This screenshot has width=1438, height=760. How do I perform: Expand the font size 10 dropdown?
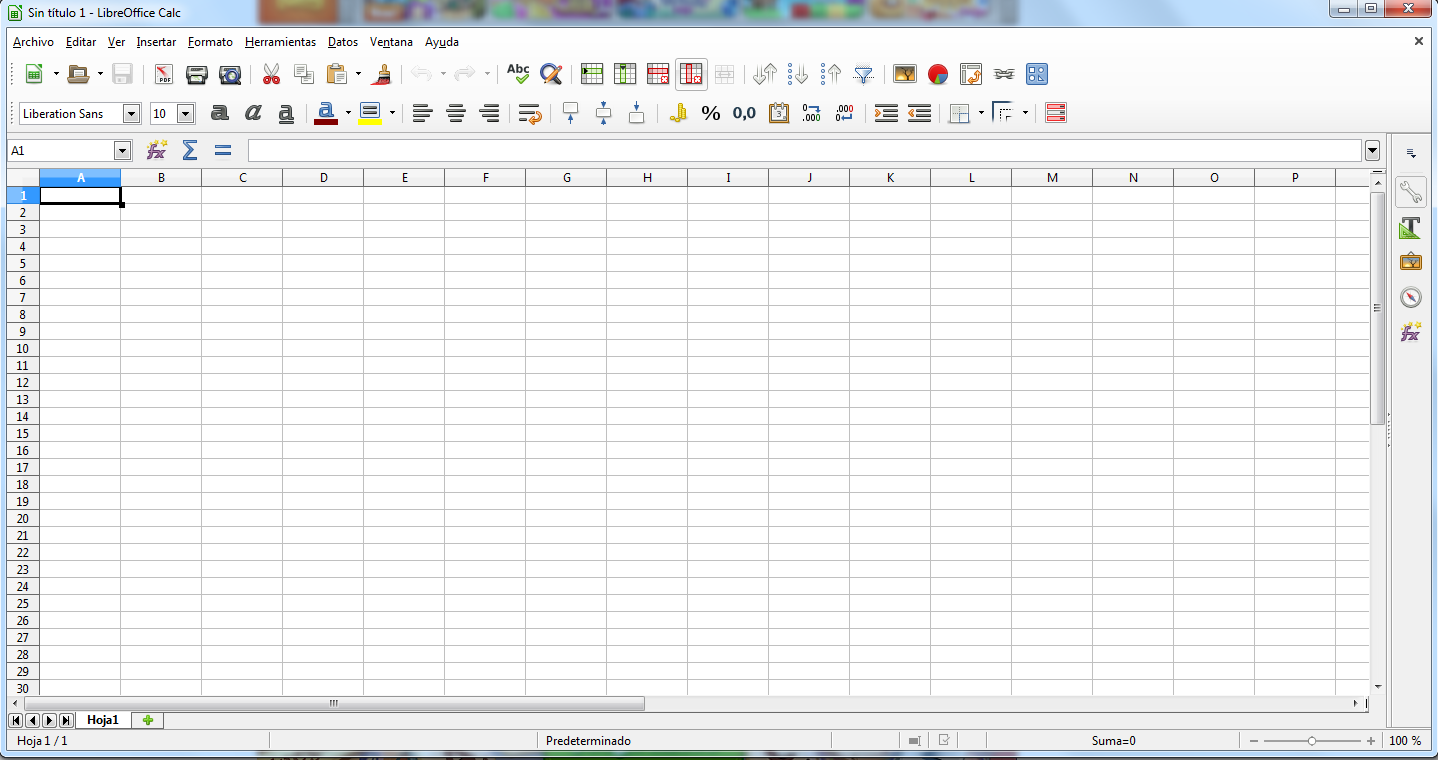(x=185, y=114)
